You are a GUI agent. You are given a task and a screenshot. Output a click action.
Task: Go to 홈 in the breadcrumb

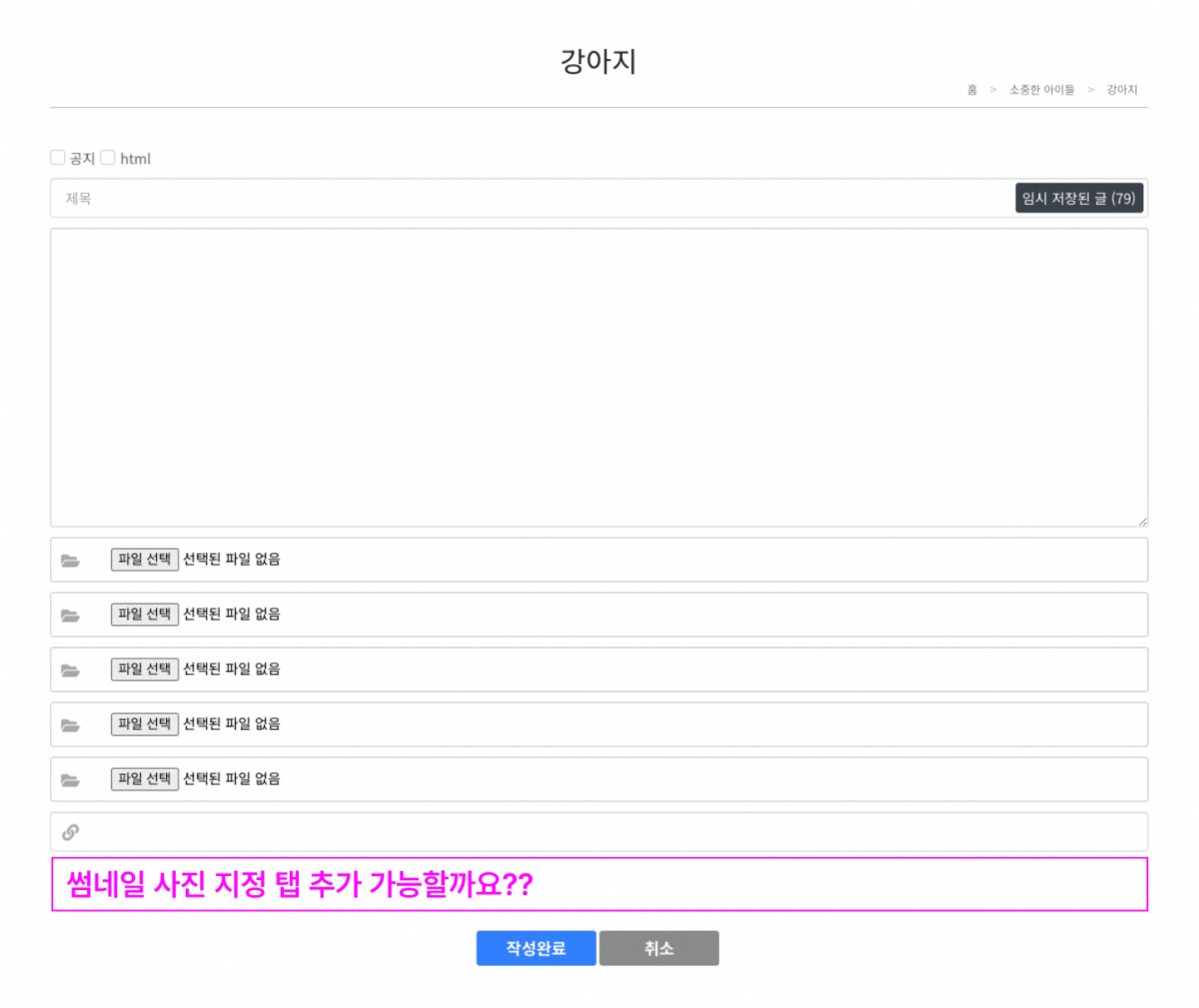tap(971, 90)
